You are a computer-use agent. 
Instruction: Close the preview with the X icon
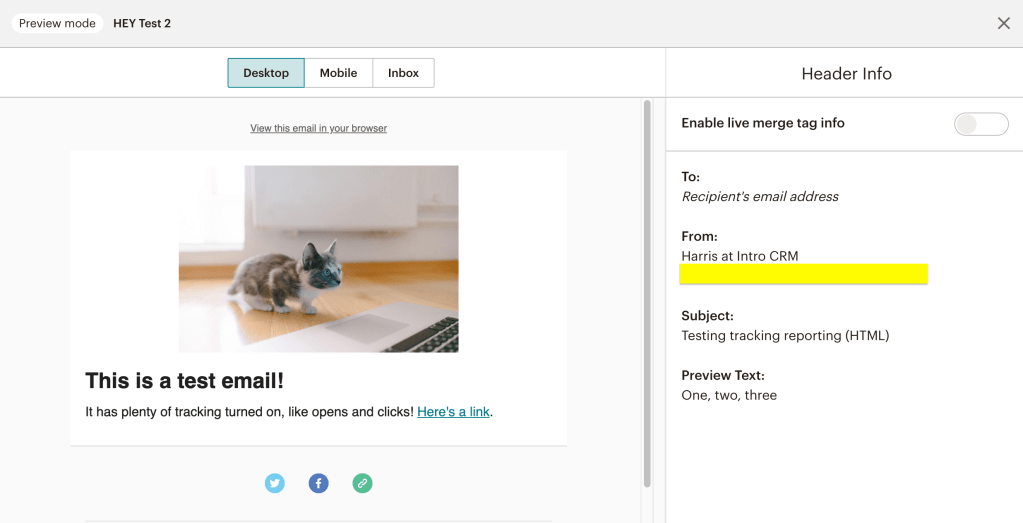pyautogui.click(x=1003, y=23)
